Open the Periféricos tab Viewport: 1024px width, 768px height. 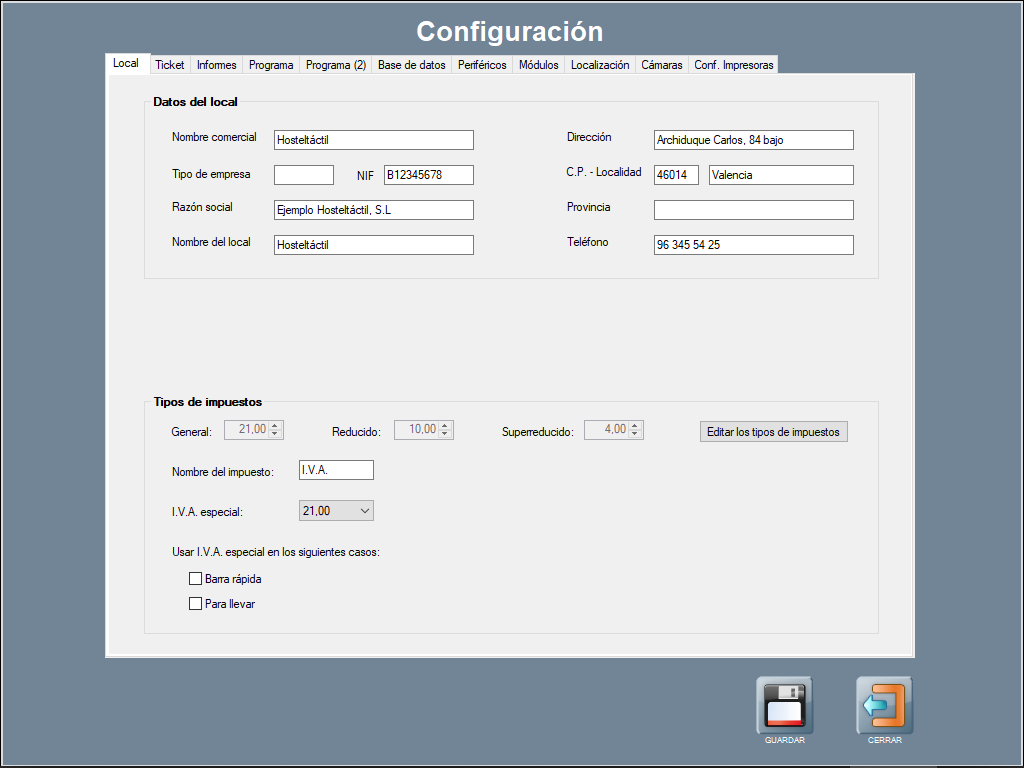482,65
